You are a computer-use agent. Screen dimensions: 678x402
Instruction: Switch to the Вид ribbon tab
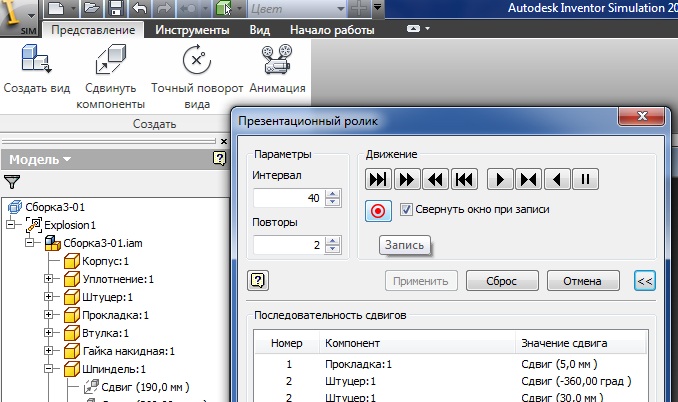pyautogui.click(x=259, y=30)
